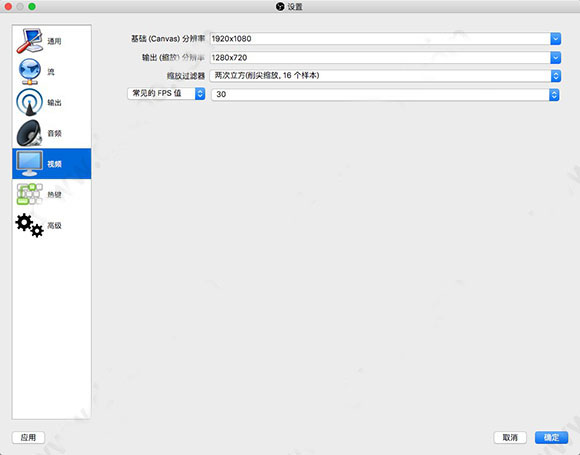Open the 输出 Output broadcast icon

tap(29, 102)
